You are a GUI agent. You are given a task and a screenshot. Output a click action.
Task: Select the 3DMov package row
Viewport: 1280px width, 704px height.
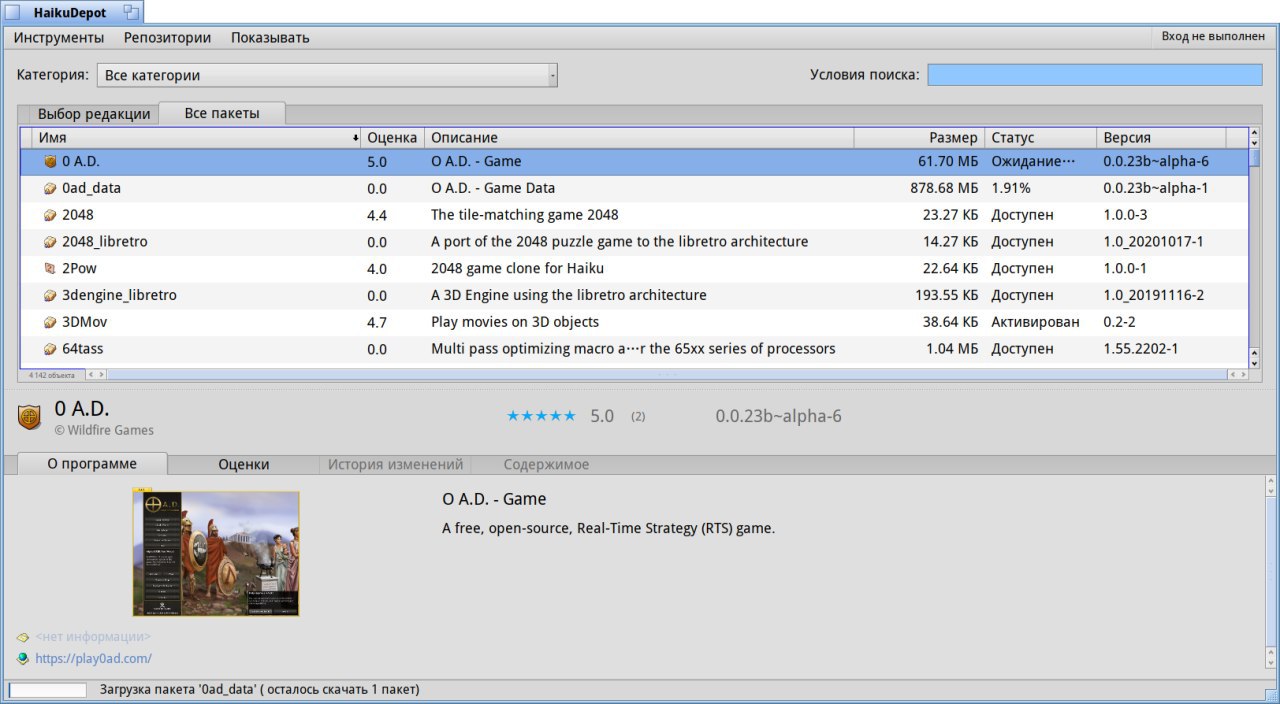coord(634,323)
